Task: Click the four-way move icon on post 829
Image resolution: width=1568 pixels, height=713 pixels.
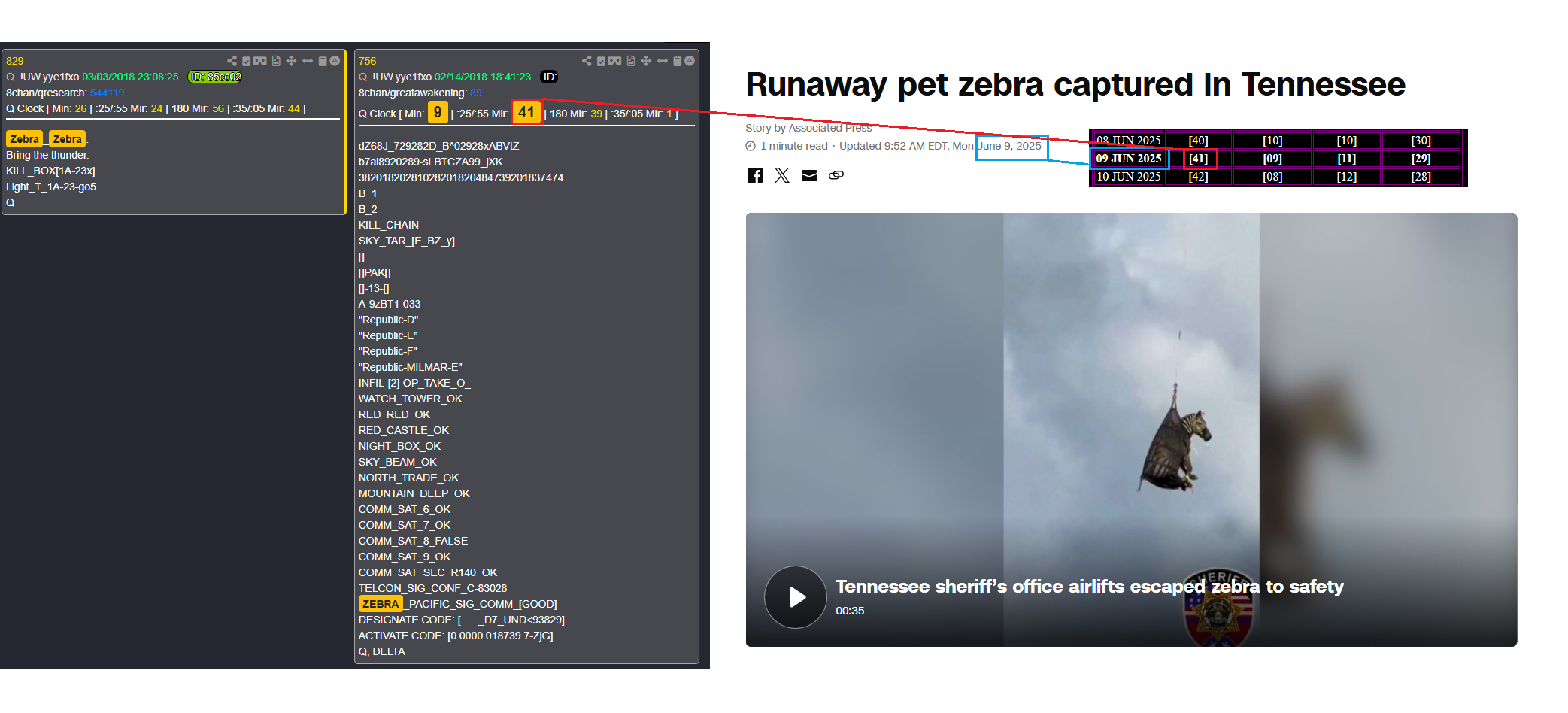Action: [x=291, y=61]
